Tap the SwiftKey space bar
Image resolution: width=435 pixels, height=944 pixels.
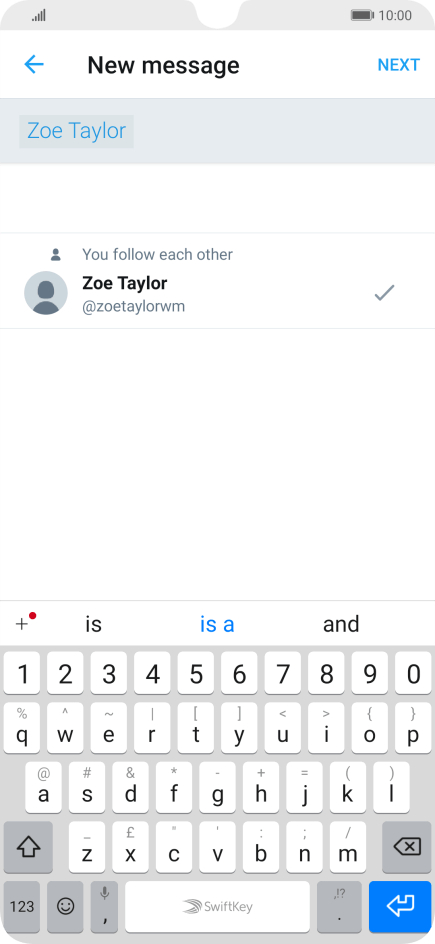click(x=218, y=907)
